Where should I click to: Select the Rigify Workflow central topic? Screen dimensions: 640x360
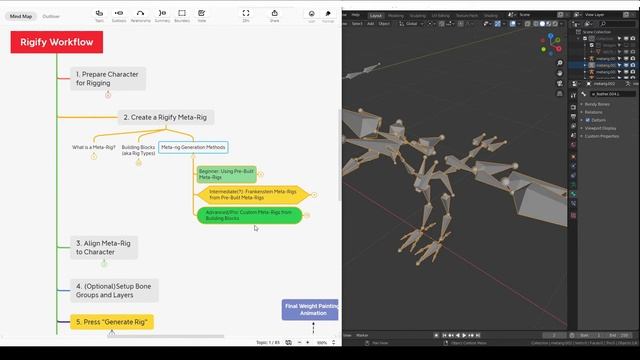click(57, 42)
